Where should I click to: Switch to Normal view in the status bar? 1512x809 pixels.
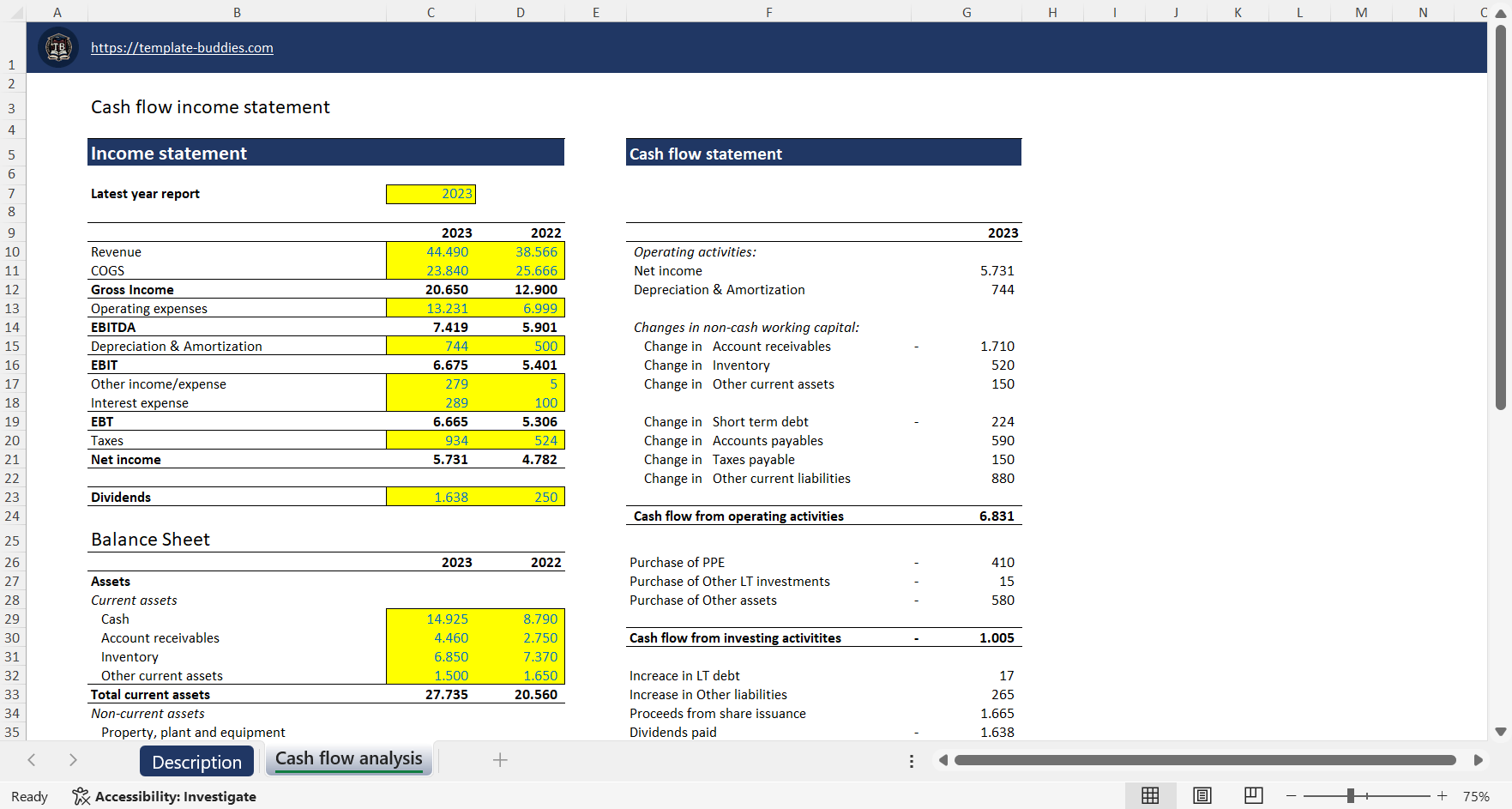point(1150,795)
